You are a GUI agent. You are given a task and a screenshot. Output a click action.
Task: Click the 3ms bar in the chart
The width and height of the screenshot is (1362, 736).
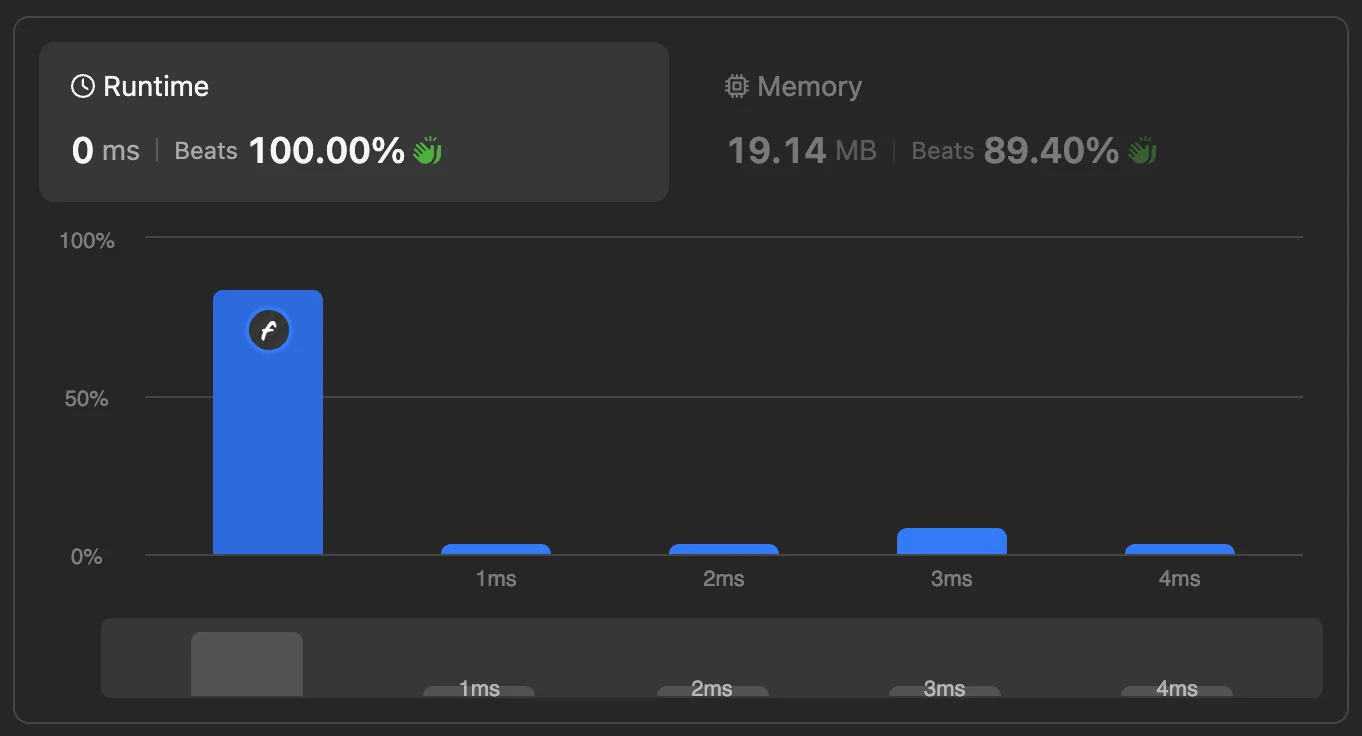point(952,541)
